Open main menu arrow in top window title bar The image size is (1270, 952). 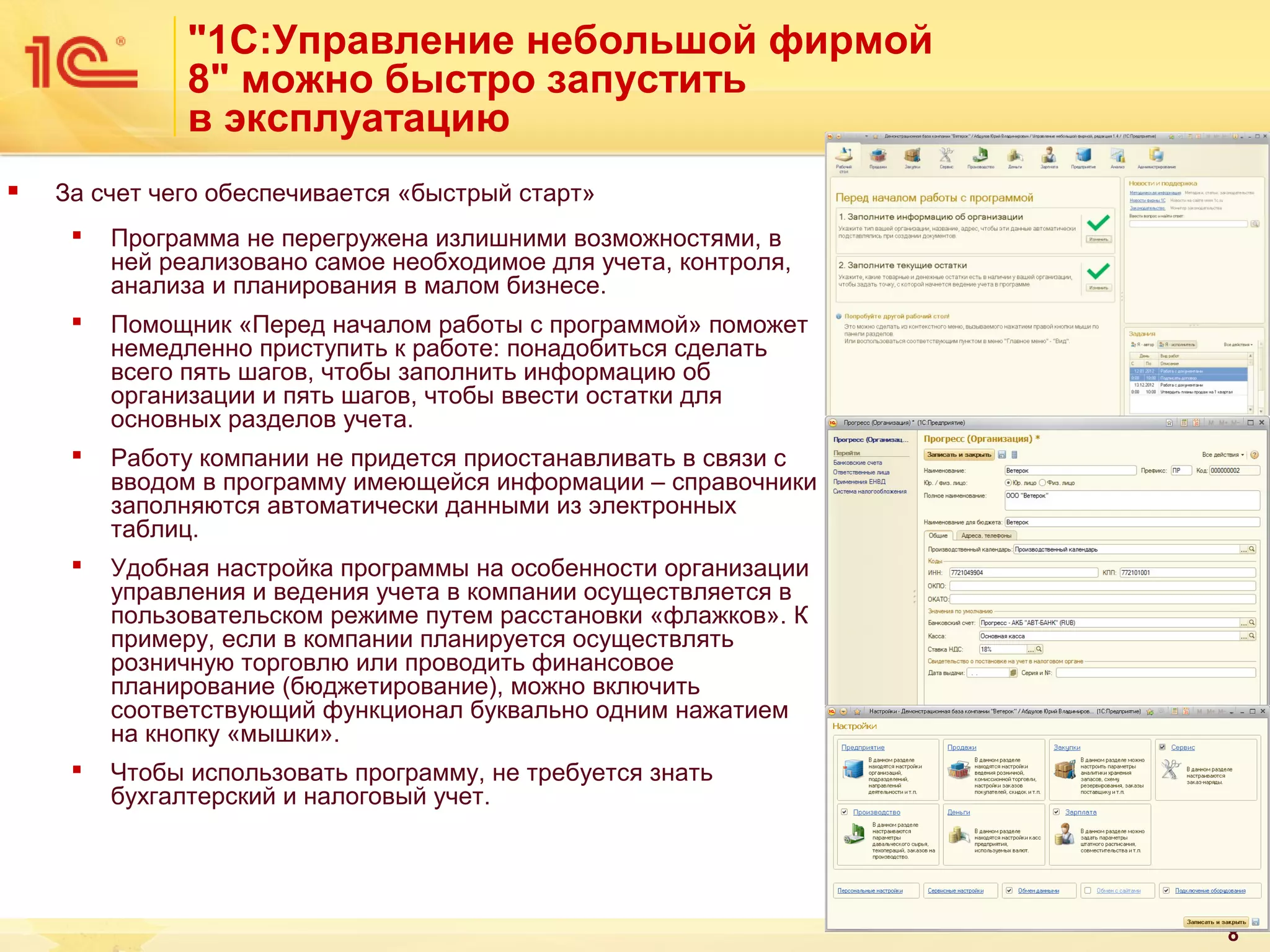coord(839,136)
